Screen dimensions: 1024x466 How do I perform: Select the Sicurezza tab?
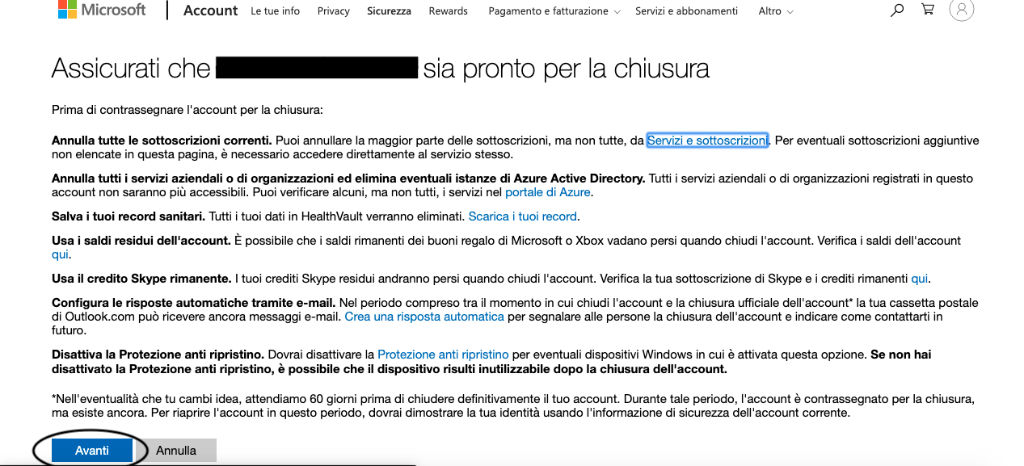[x=389, y=11]
